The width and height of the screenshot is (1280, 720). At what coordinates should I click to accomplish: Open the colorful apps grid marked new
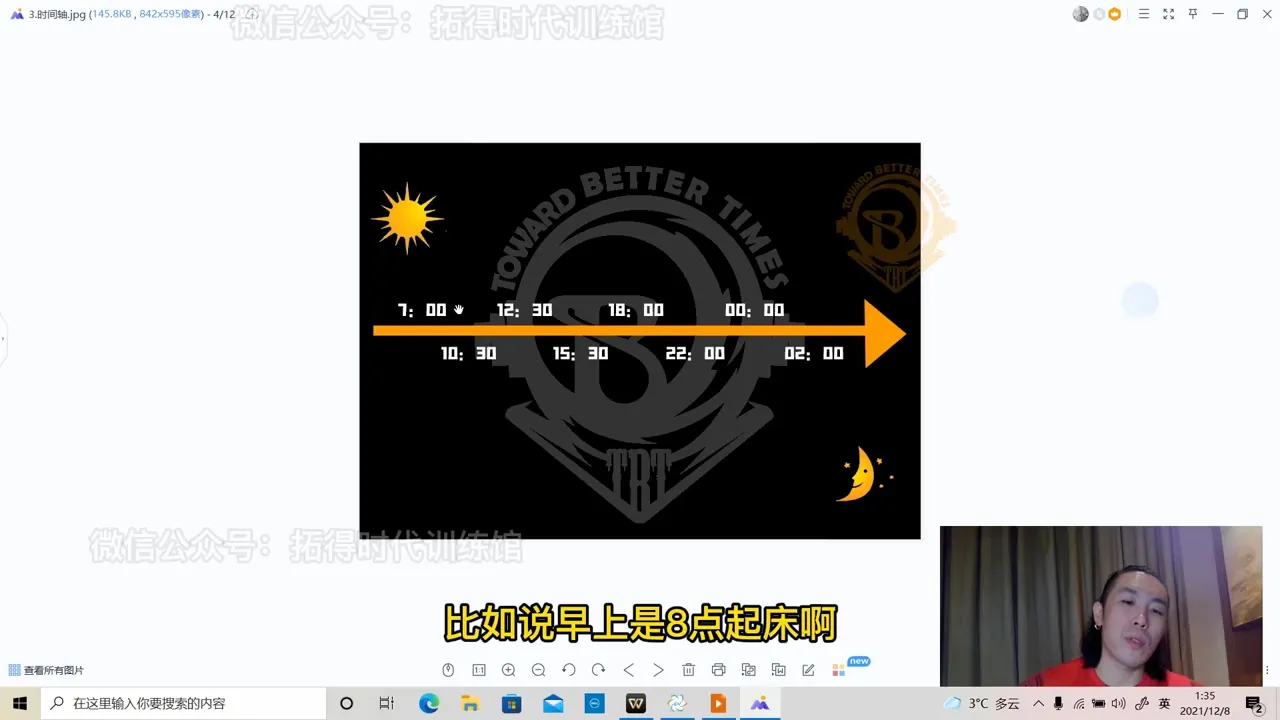coord(838,670)
